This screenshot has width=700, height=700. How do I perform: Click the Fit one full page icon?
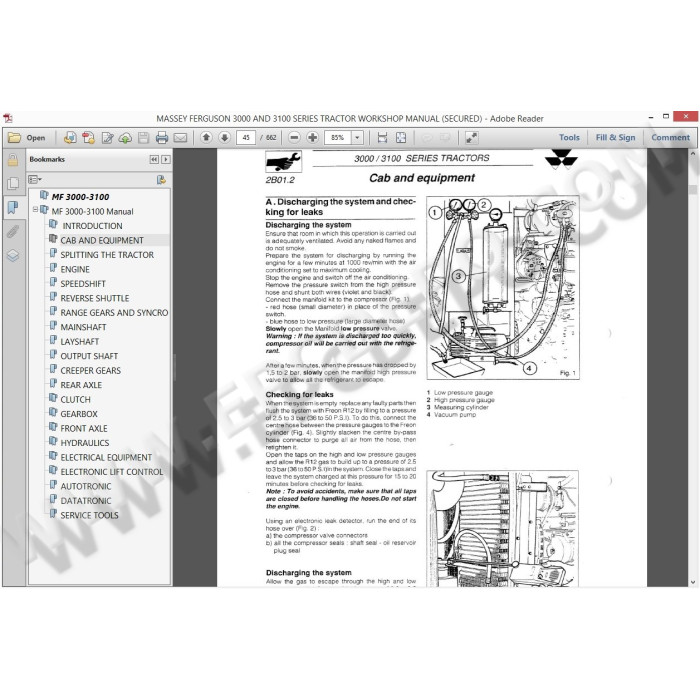[x=401, y=138]
